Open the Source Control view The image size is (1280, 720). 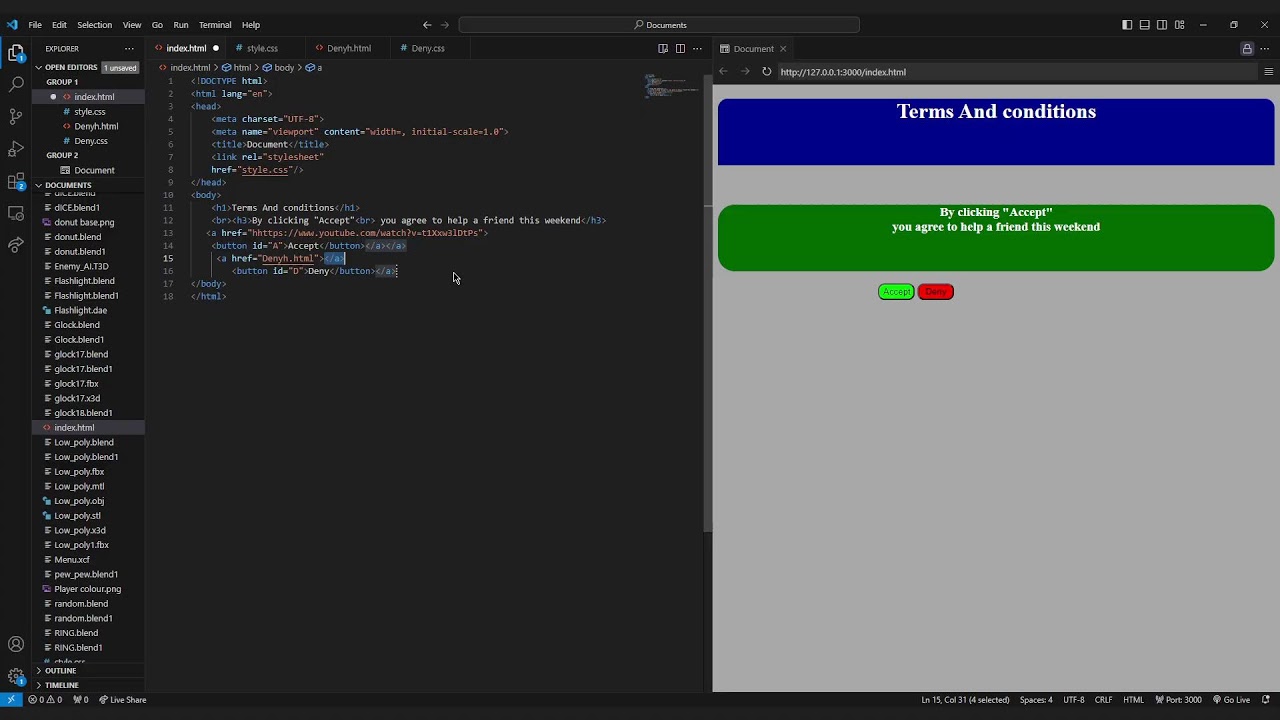coord(16,117)
